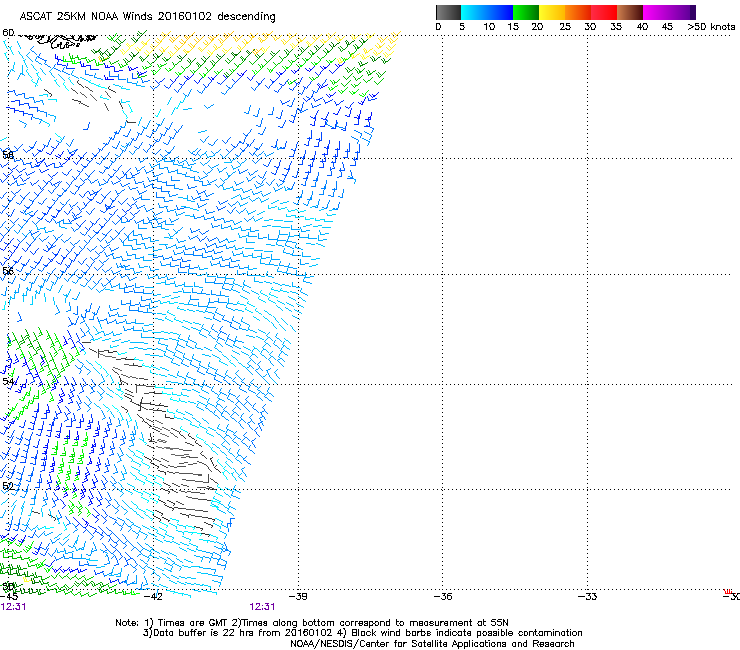
Task: Click the longitude label '-39'
Action: (x=297, y=597)
